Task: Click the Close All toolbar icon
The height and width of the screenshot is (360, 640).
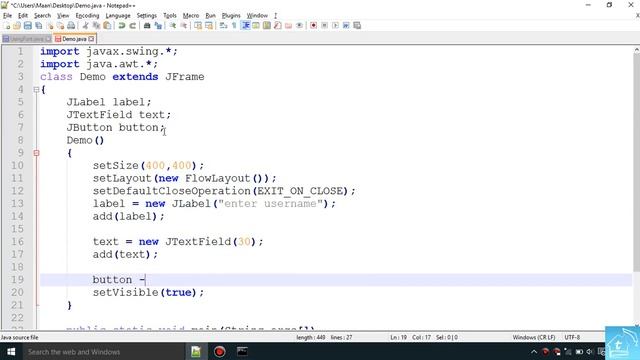Action: tap(60, 26)
